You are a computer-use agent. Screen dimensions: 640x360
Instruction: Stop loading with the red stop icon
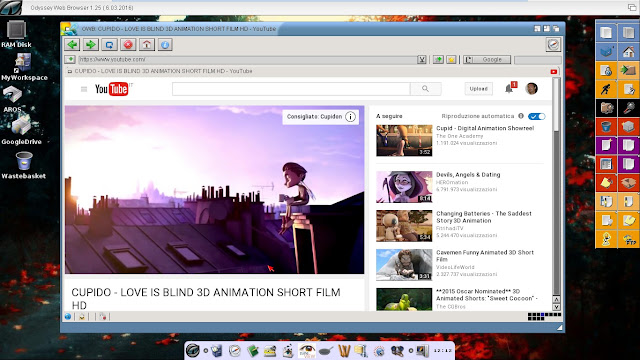click(128, 44)
